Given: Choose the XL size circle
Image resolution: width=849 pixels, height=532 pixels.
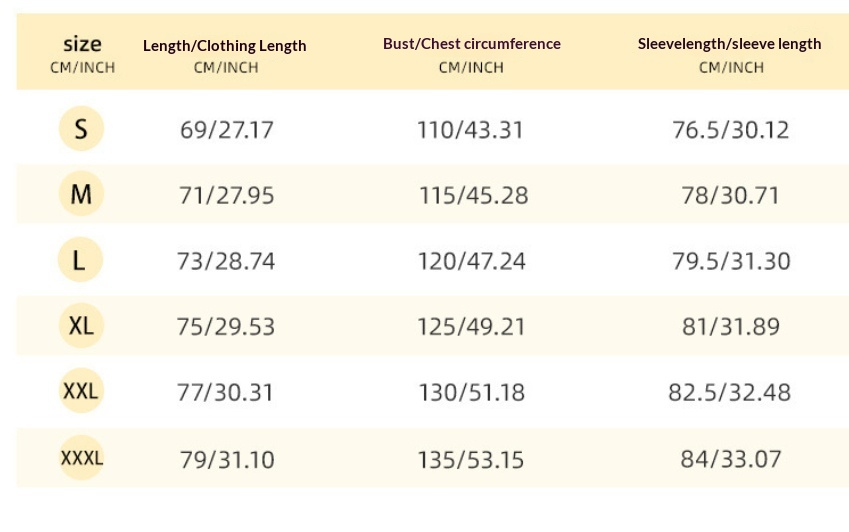Looking at the screenshot, I should click(81, 327).
